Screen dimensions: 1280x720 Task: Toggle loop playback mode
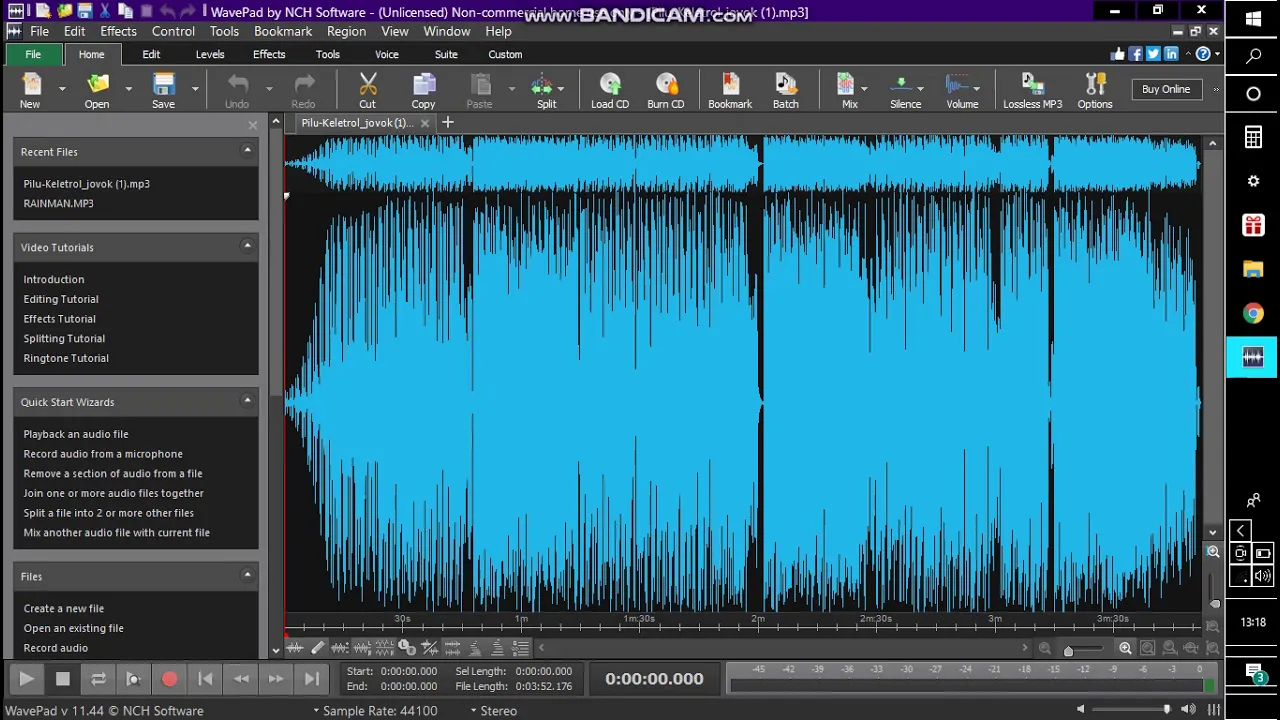pyautogui.click(x=98, y=679)
